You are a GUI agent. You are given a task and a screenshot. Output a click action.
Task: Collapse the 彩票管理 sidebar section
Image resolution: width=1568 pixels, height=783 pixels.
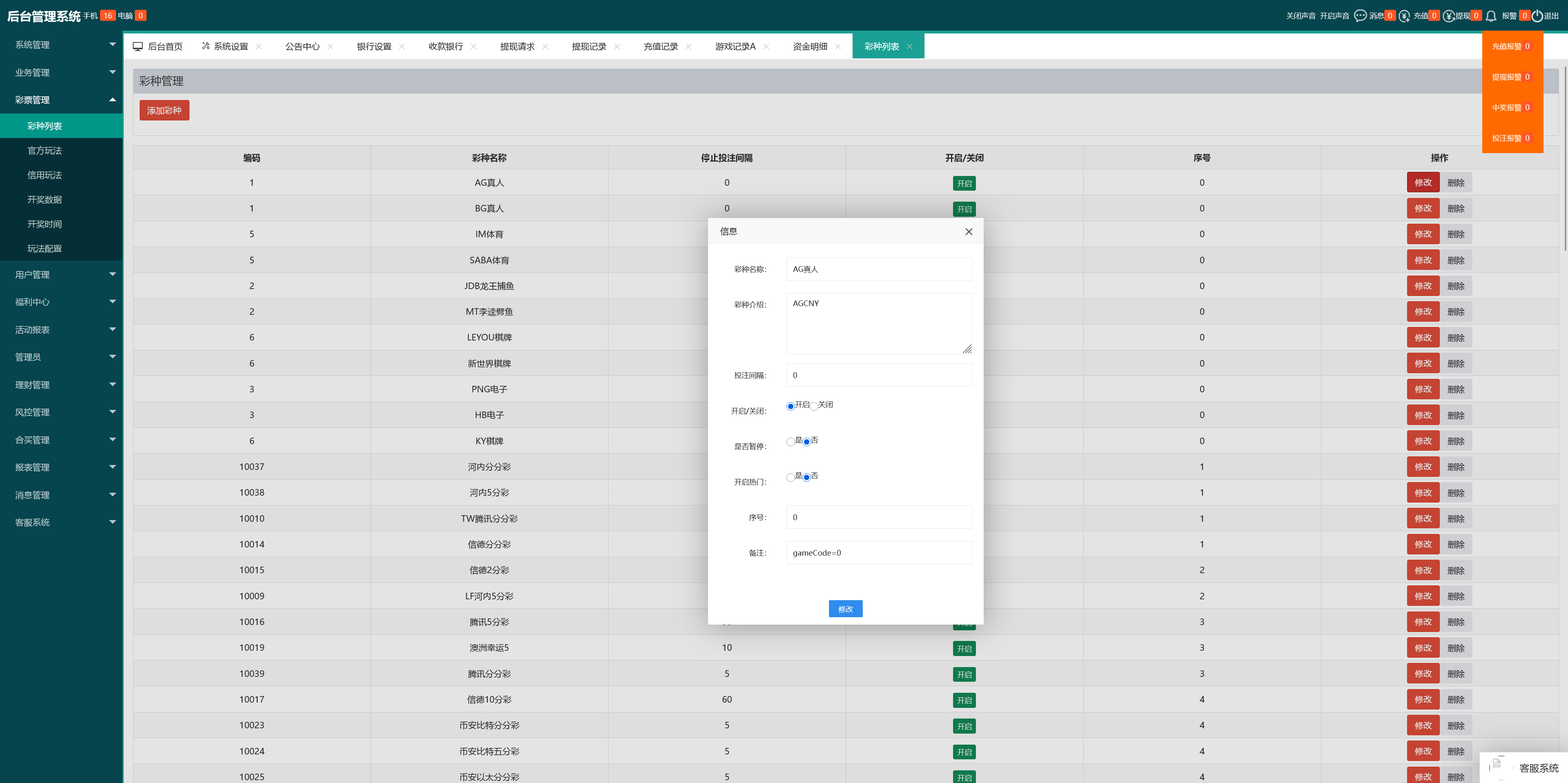coord(61,100)
